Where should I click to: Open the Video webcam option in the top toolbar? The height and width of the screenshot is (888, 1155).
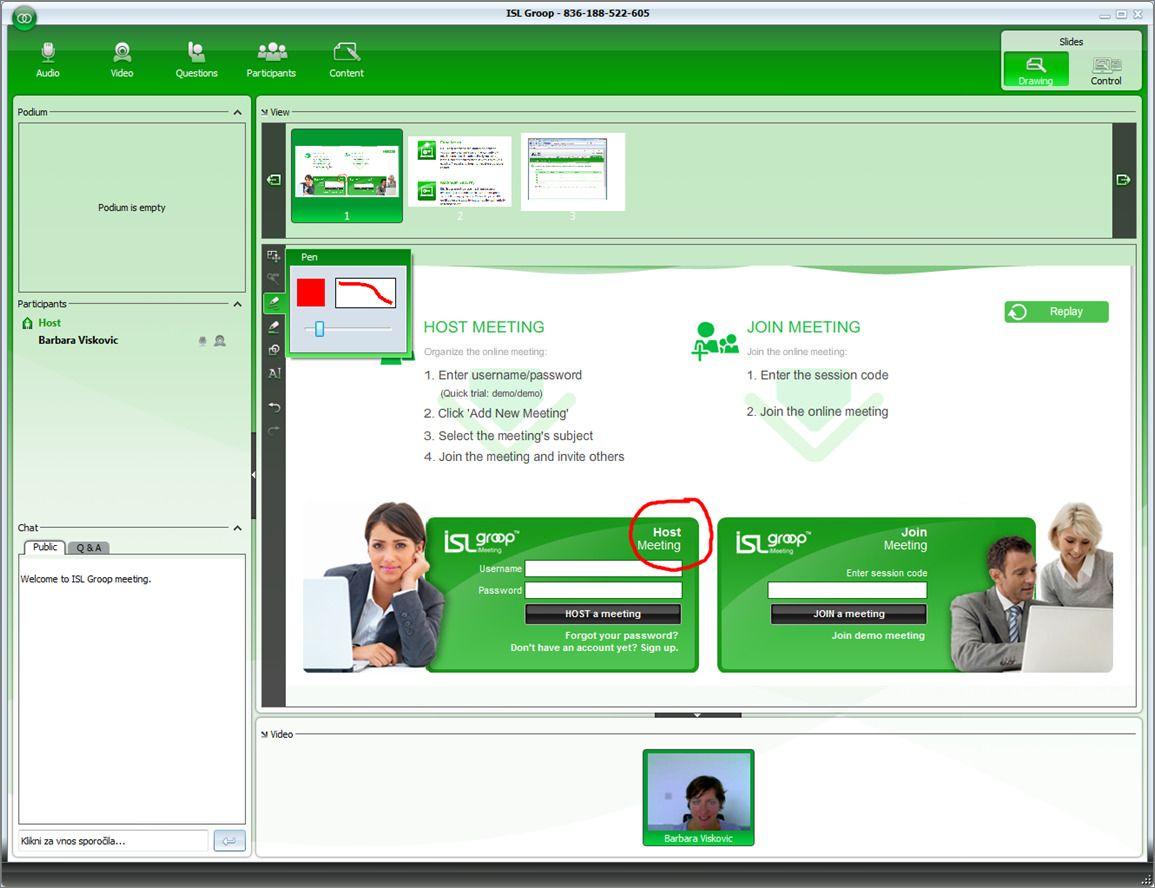pos(122,60)
